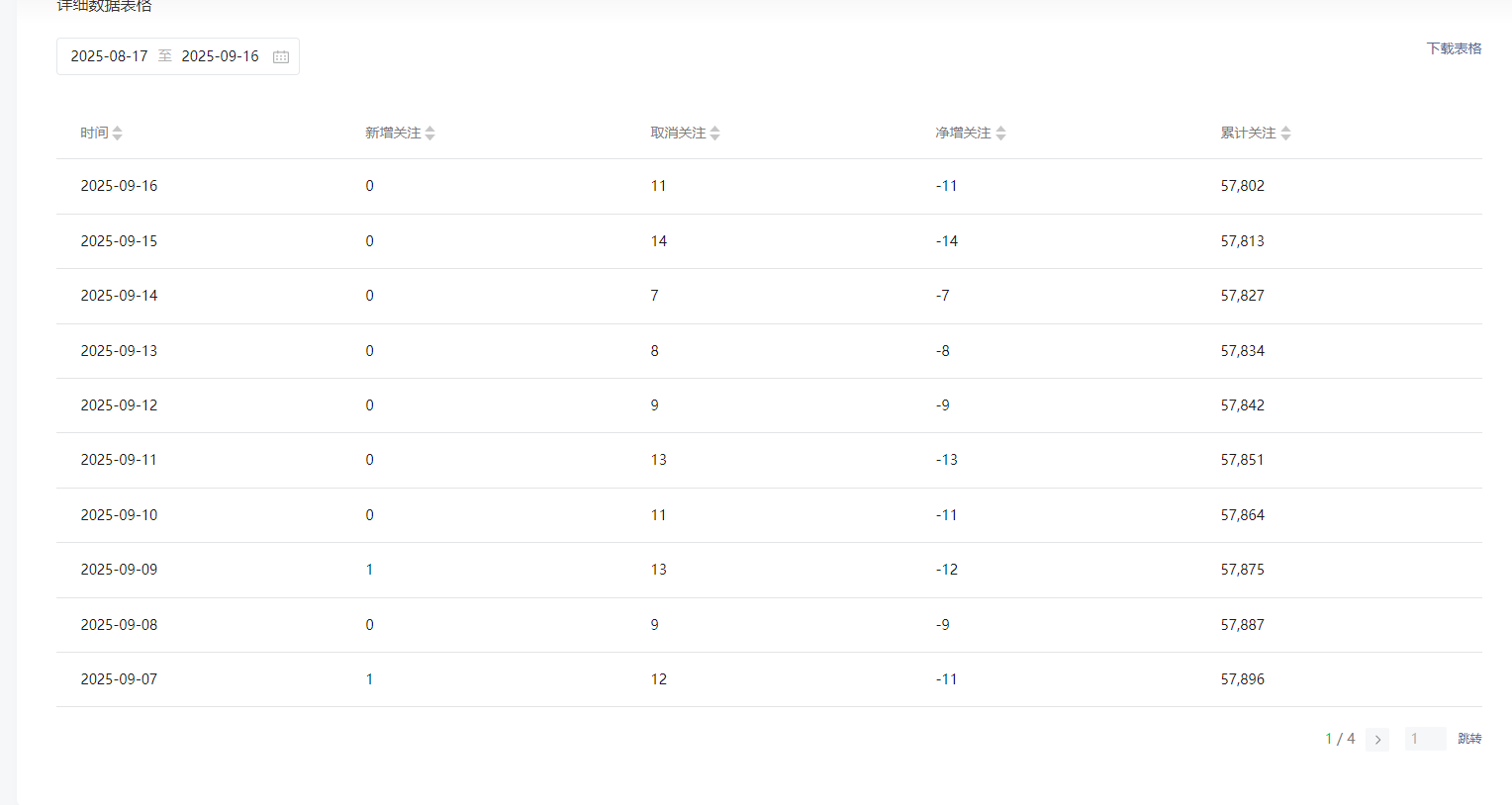Click cumulative value 57,896
Screen dimensions: 1512x805
1243,679
